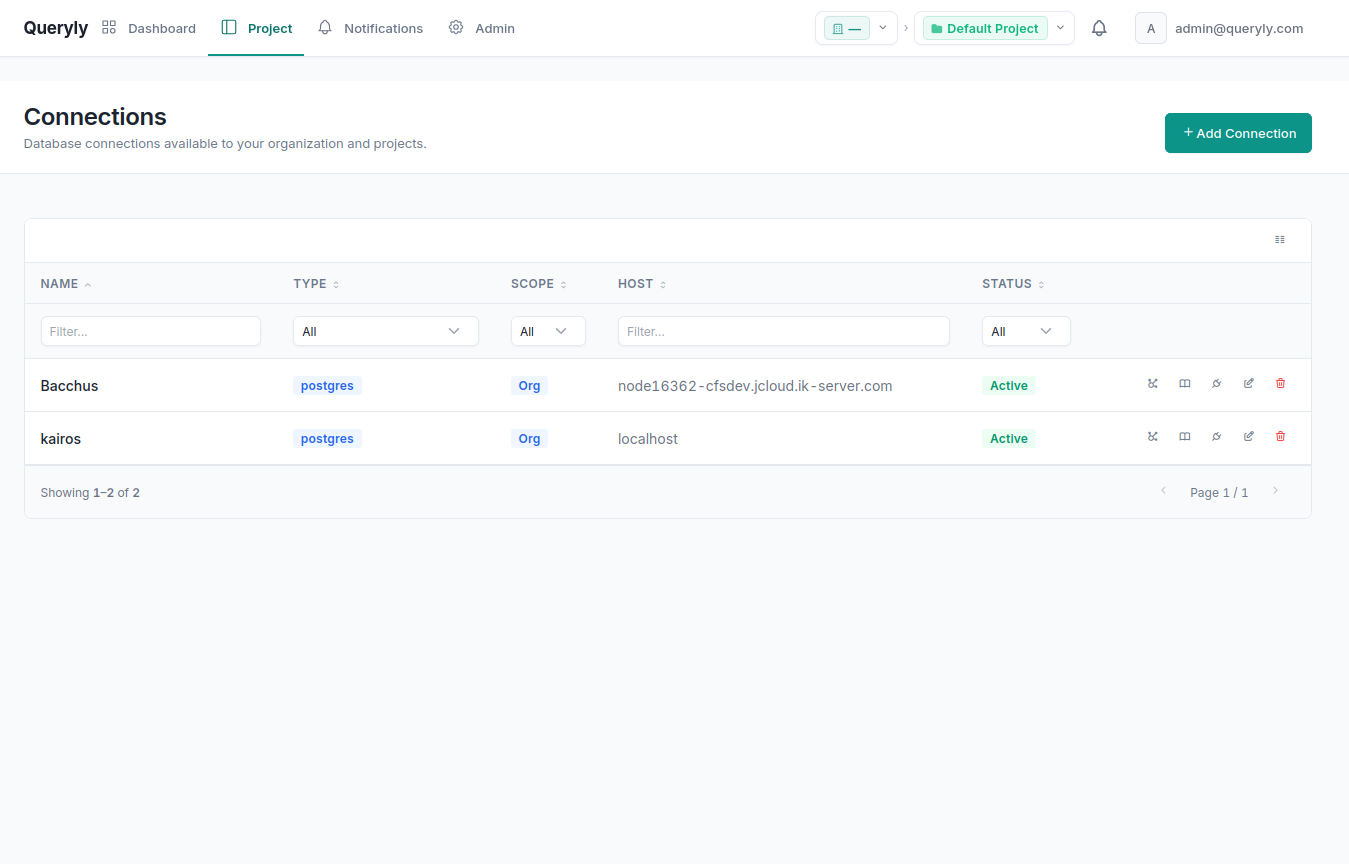This screenshot has height=864, width=1349.
Task: Click the plug icon on the kairos row
Action: (1216, 437)
